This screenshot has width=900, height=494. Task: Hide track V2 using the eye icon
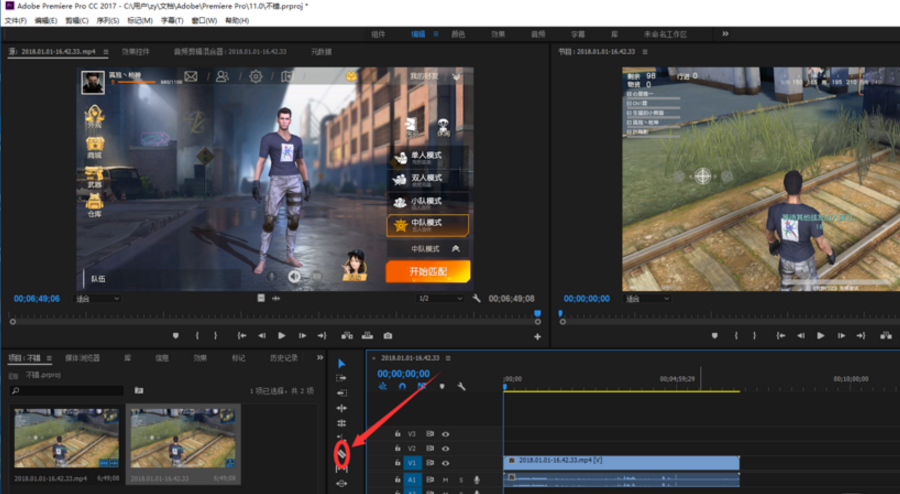point(445,449)
